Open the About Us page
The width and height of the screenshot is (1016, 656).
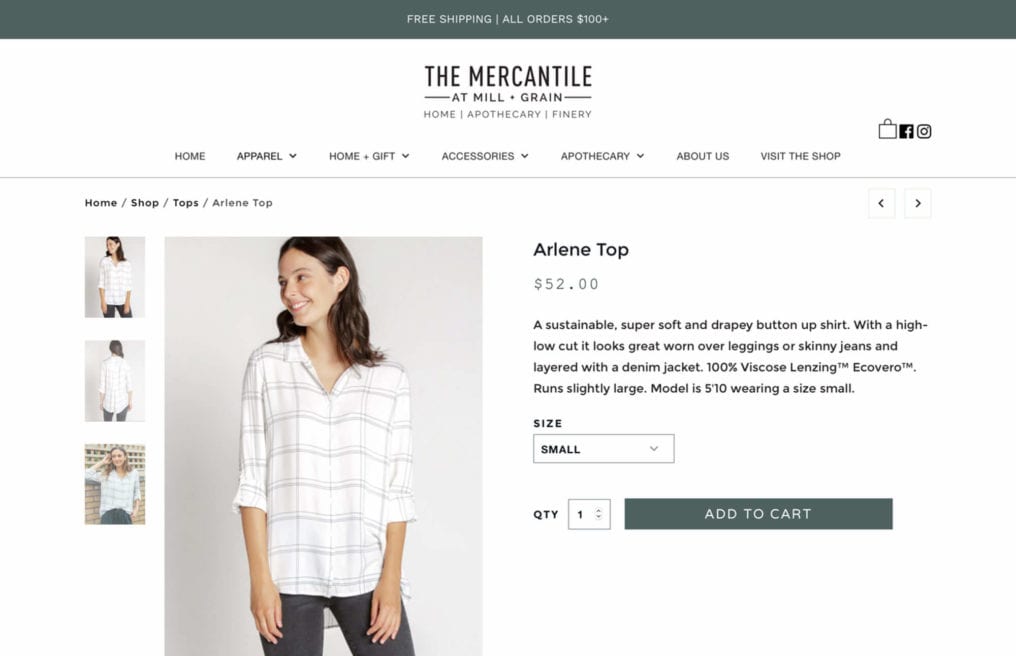click(x=702, y=156)
